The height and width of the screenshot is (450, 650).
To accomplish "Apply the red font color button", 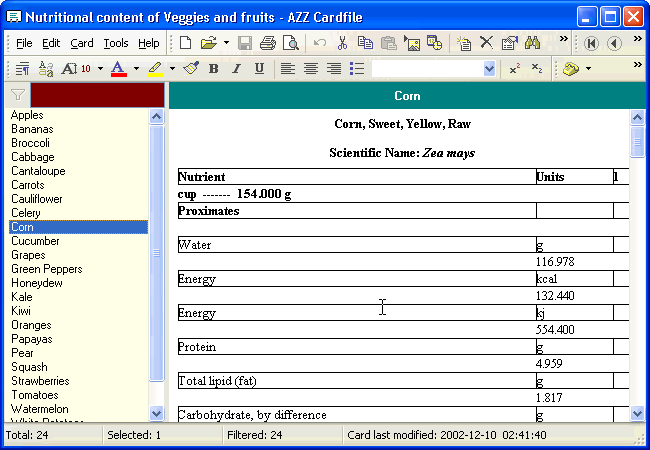I will point(119,68).
